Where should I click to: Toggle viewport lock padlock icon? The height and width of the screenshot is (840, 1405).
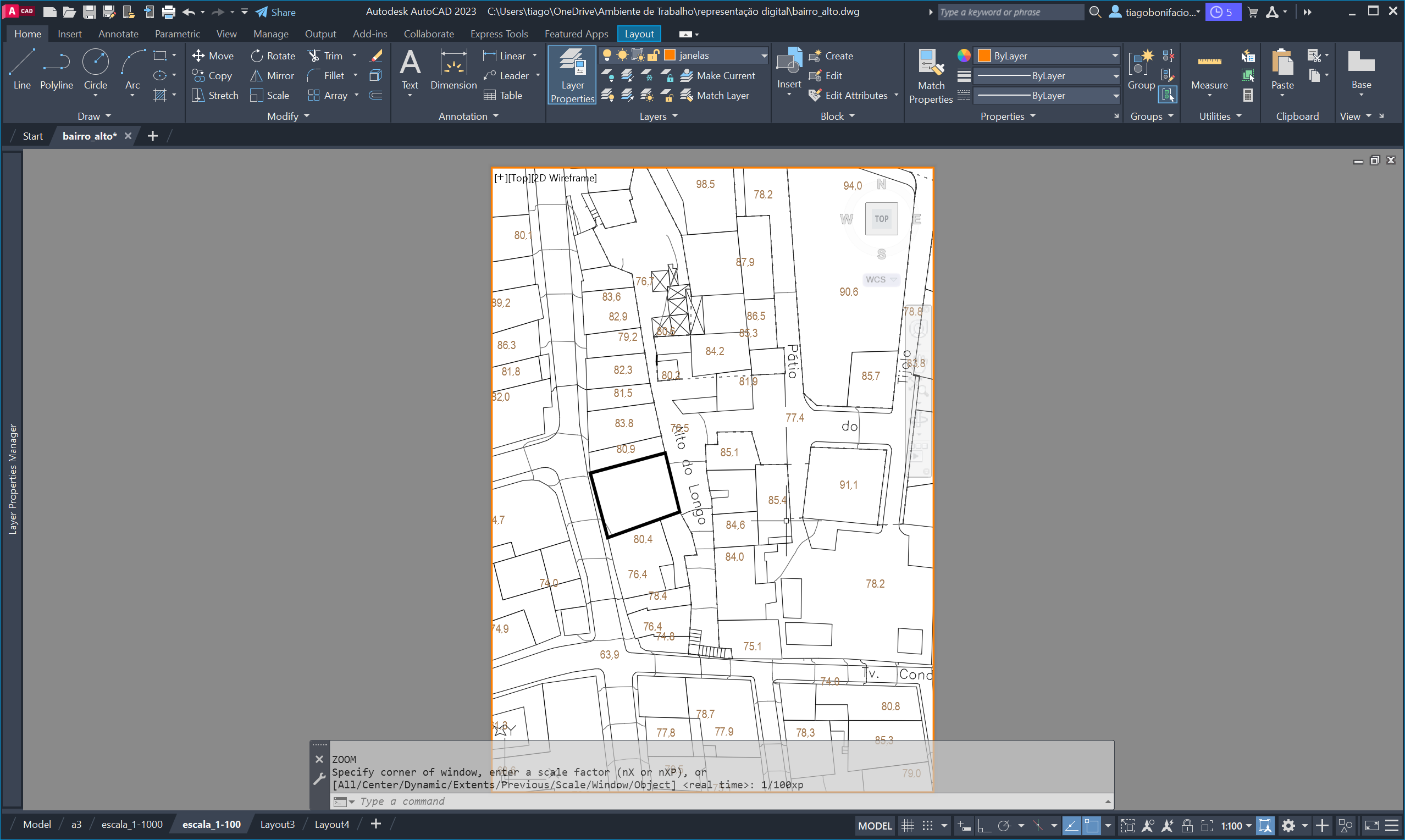pos(1187,825)
